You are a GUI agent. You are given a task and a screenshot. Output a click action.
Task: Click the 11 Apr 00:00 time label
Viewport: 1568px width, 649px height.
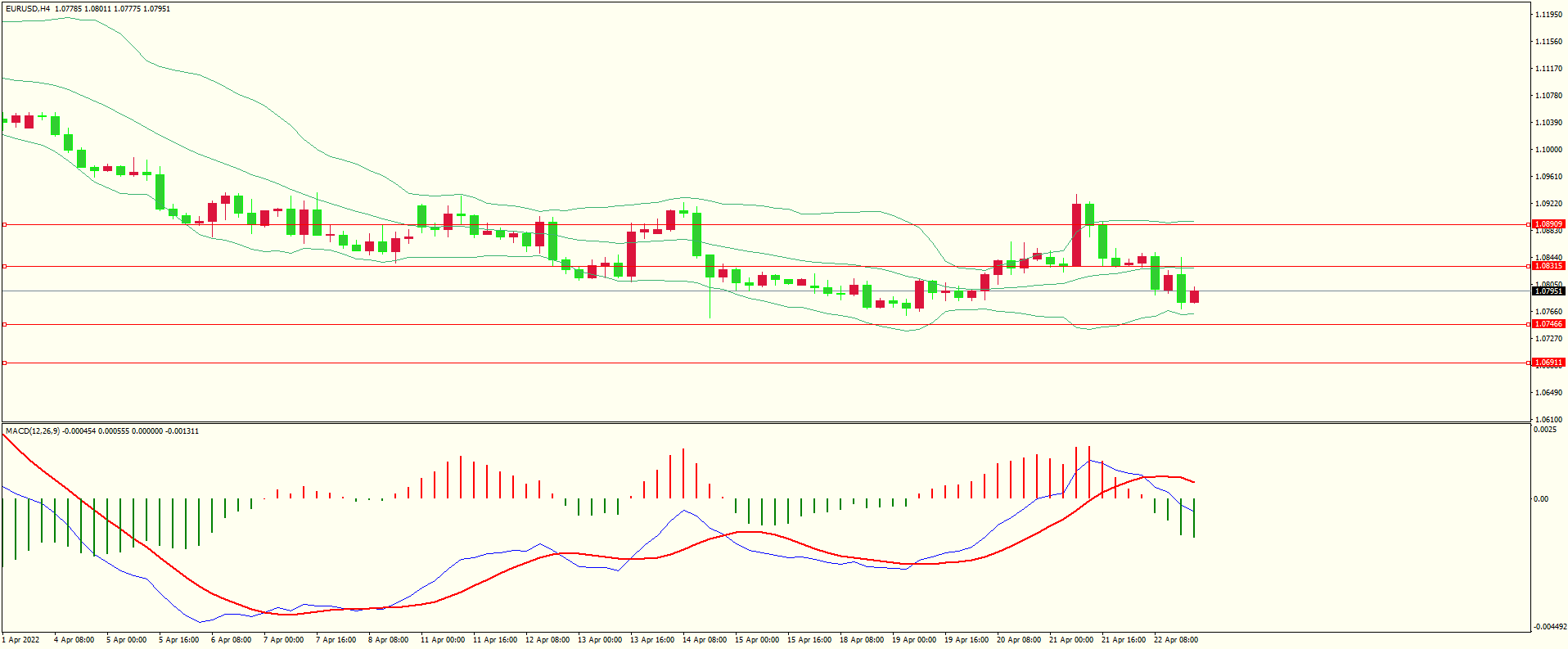[x=442, y=640]
